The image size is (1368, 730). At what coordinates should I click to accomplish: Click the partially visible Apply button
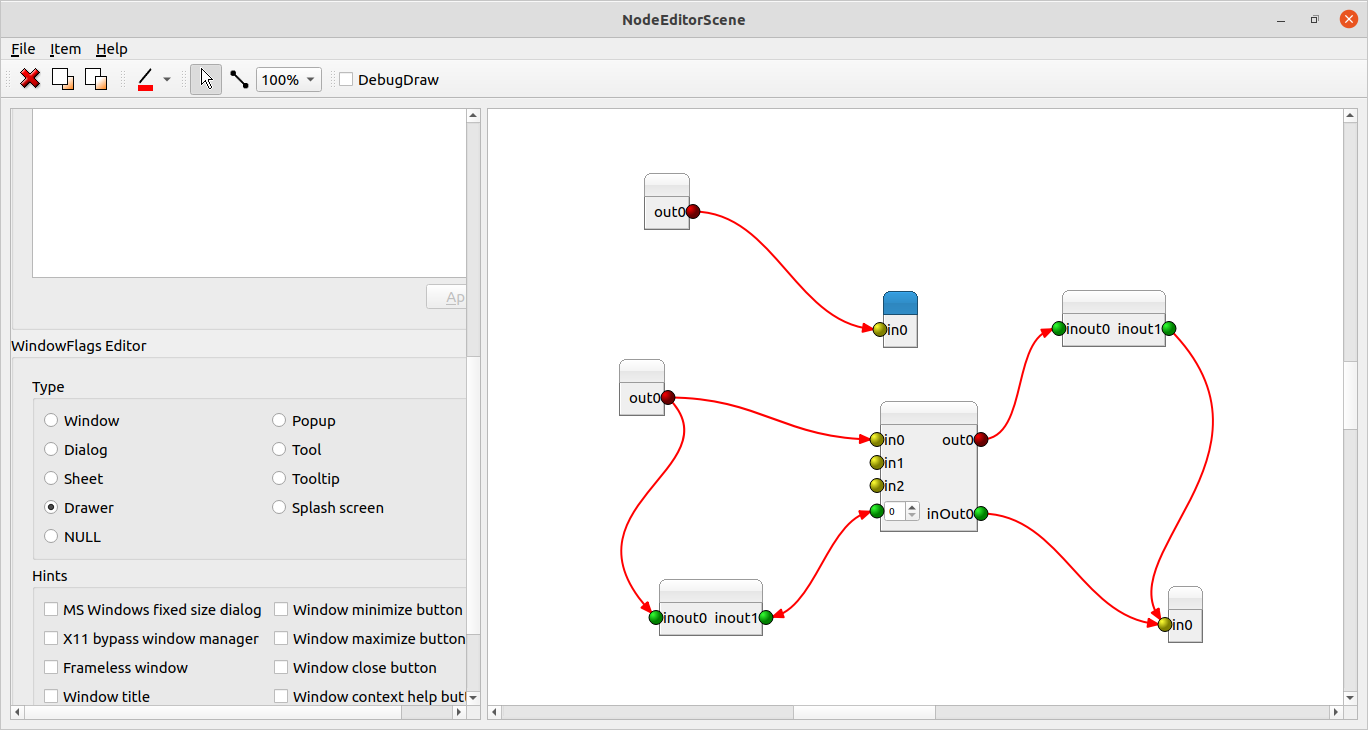447,298
